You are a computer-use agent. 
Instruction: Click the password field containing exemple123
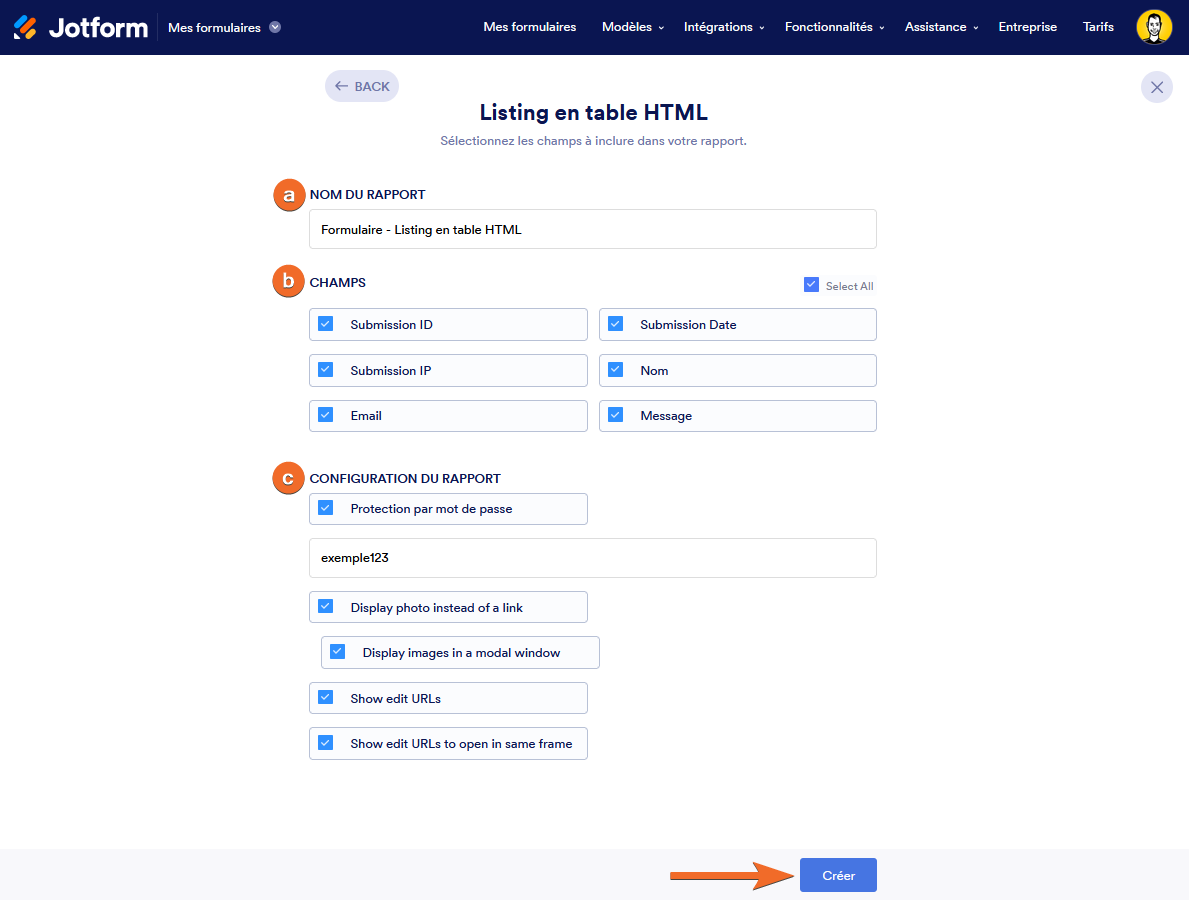tap(592, 558)
